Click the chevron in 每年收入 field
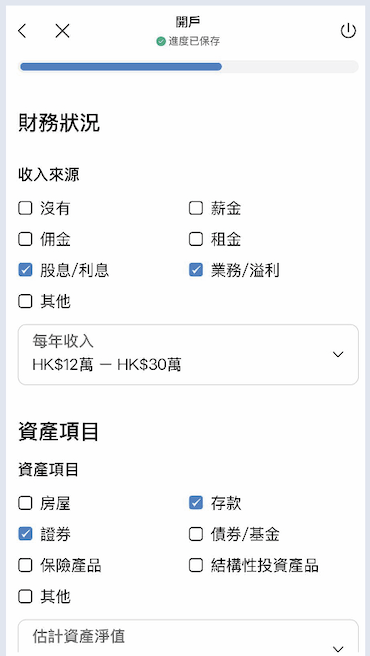370x656 pixels. [338, 354]
